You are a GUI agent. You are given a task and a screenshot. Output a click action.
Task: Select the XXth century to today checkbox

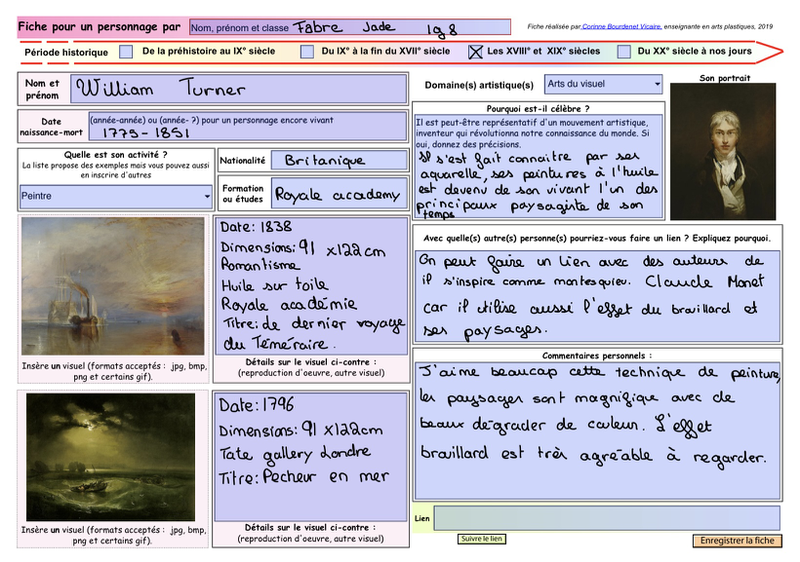pos(624,51)
